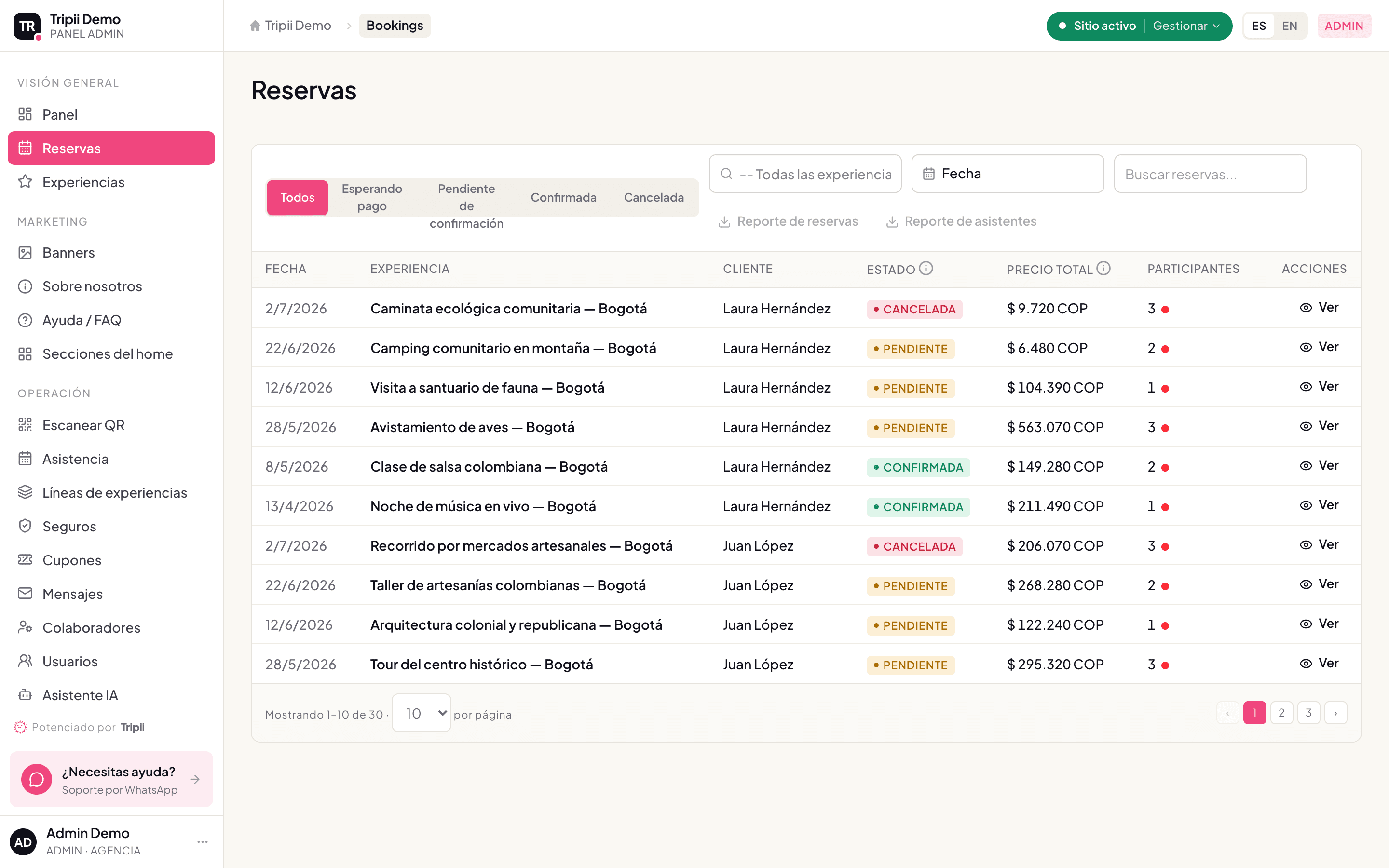Click the Estado column info icon
1389x868 pixels.
pos(926,269)
